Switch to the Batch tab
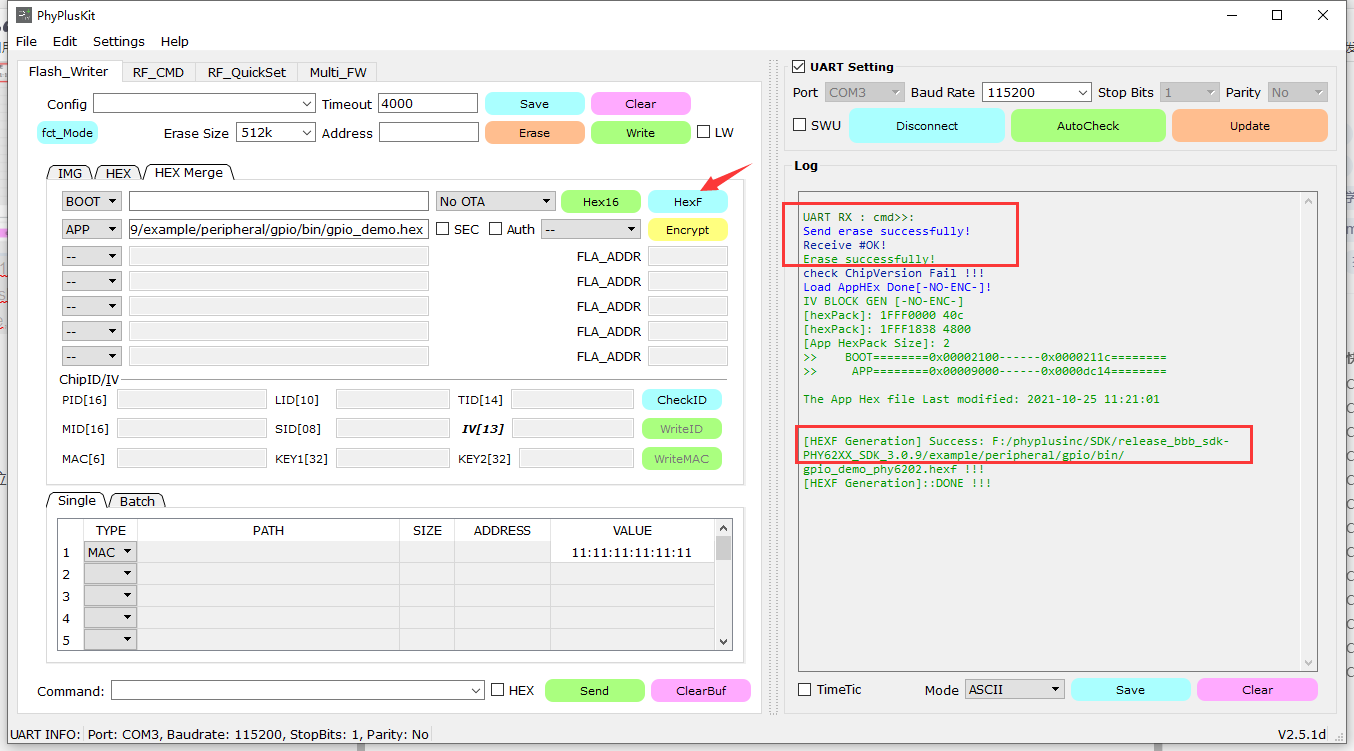The image size is (1354, 751). (138, 501)
